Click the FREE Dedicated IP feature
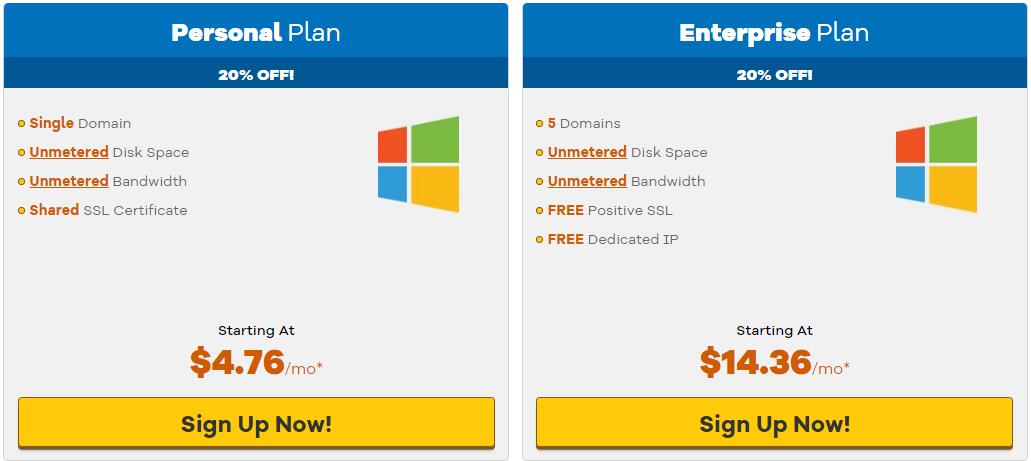The height and width of the screenshot is (461, 1031). tap(613, 239)
